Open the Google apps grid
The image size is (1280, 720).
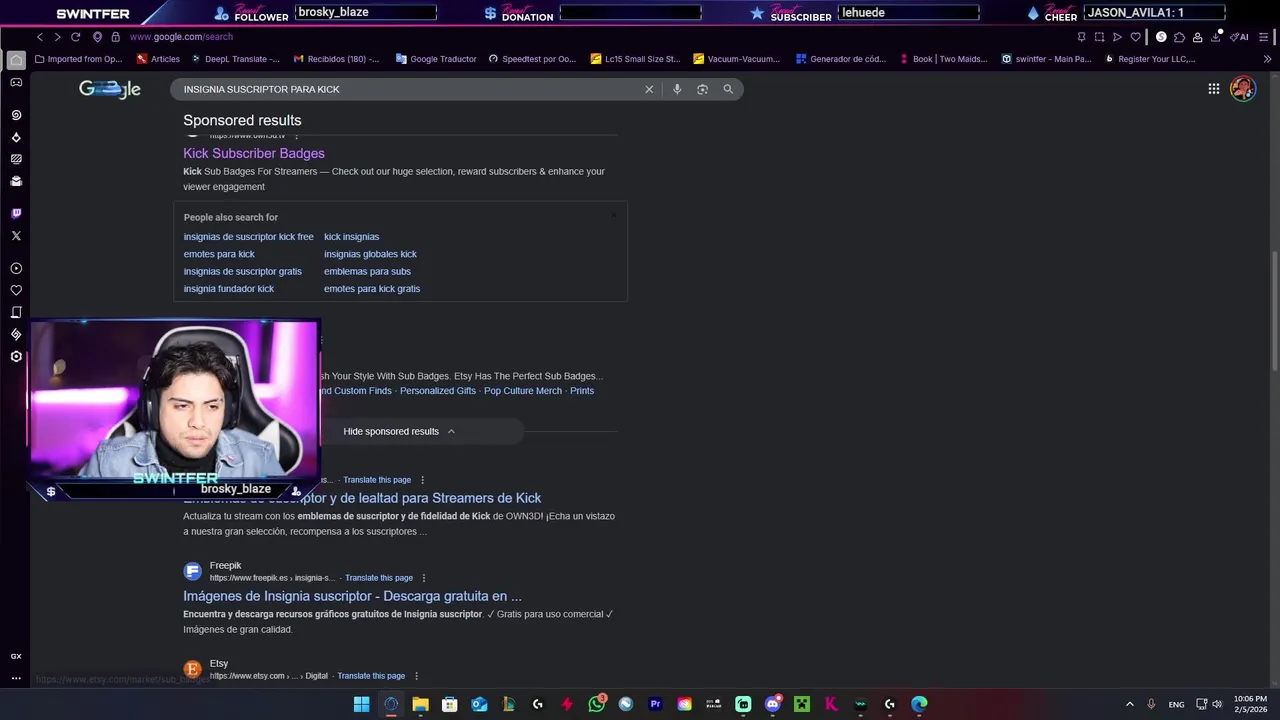(x=1213, y=89)
